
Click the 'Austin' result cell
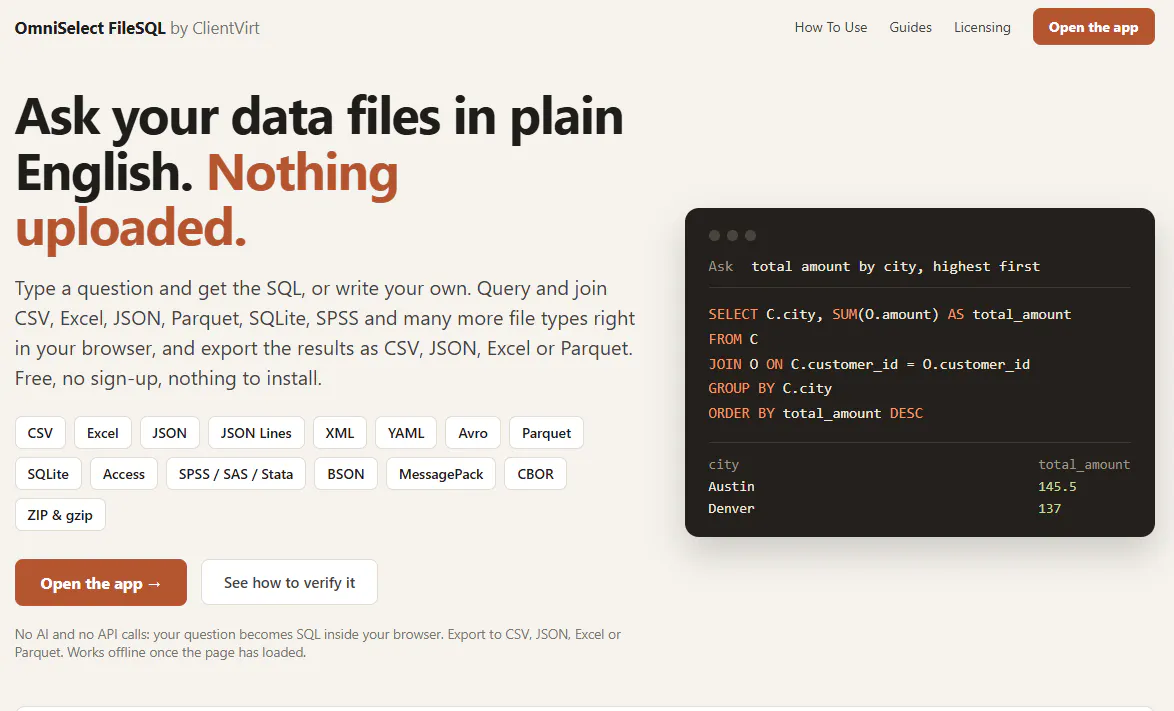(731, 486)
